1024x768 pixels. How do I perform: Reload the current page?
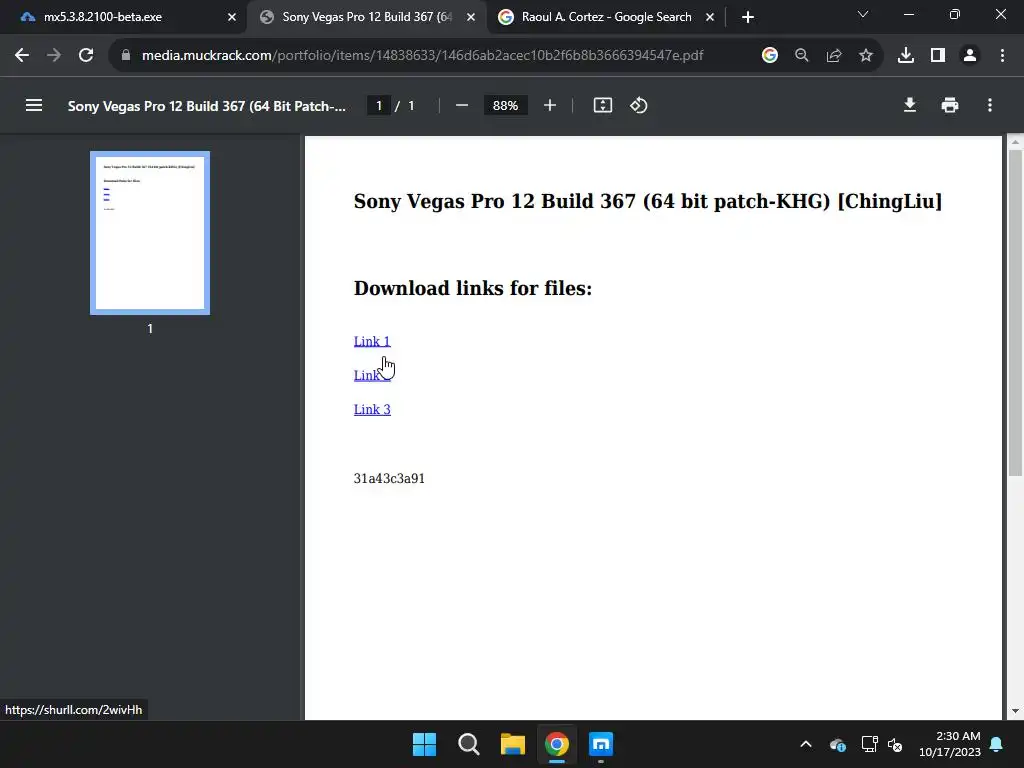point(86,56)
